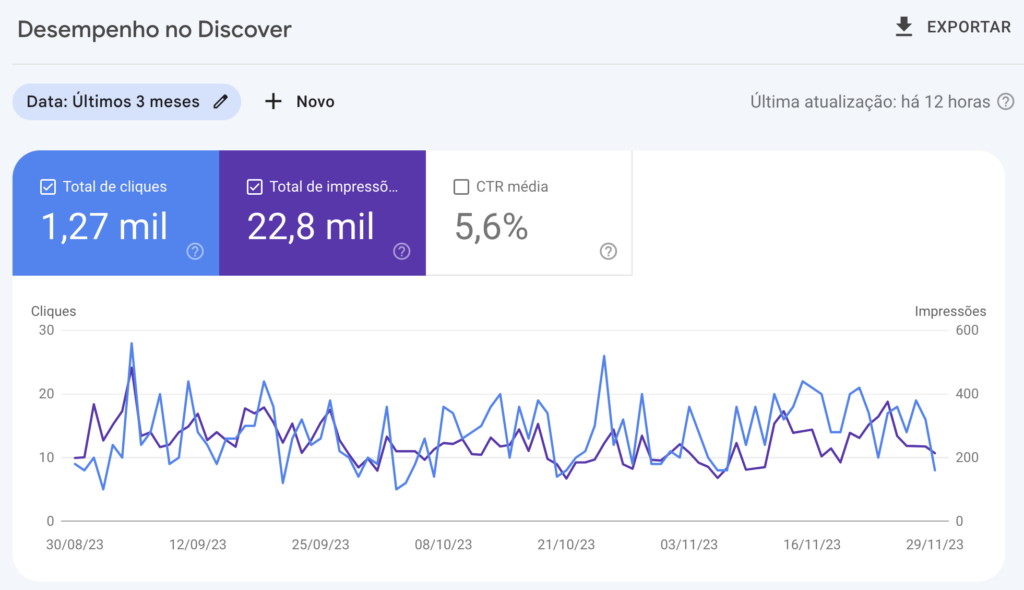Click the Desempenho no Discover heading
The height and width of the screenshot is (590, 1024).
pyautogui.click(x=154, y=29)
